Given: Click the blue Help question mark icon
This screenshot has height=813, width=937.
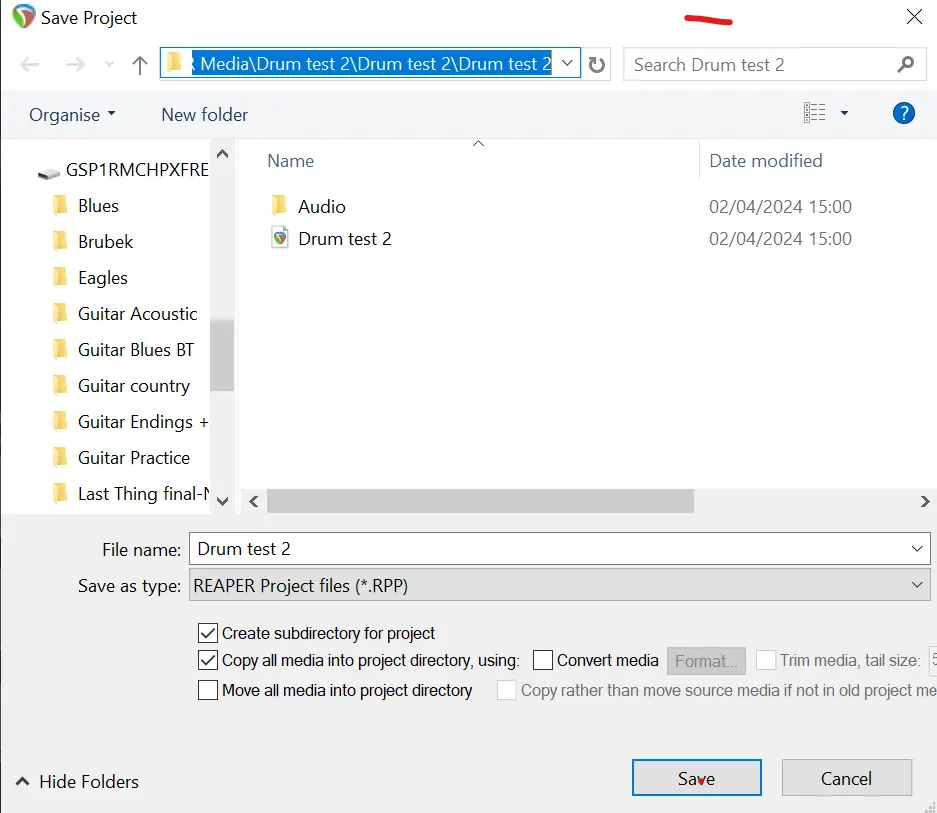Looking at the screenshot, I should [903, 114].
